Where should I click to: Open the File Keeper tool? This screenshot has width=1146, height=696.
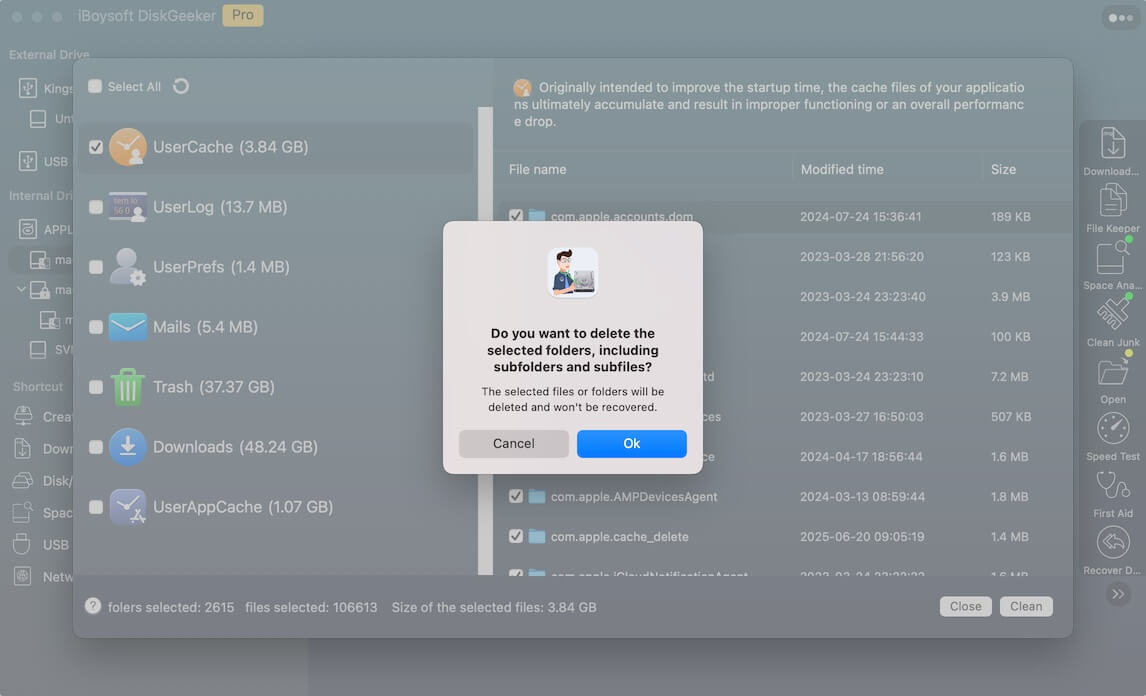coord(1112,208)
